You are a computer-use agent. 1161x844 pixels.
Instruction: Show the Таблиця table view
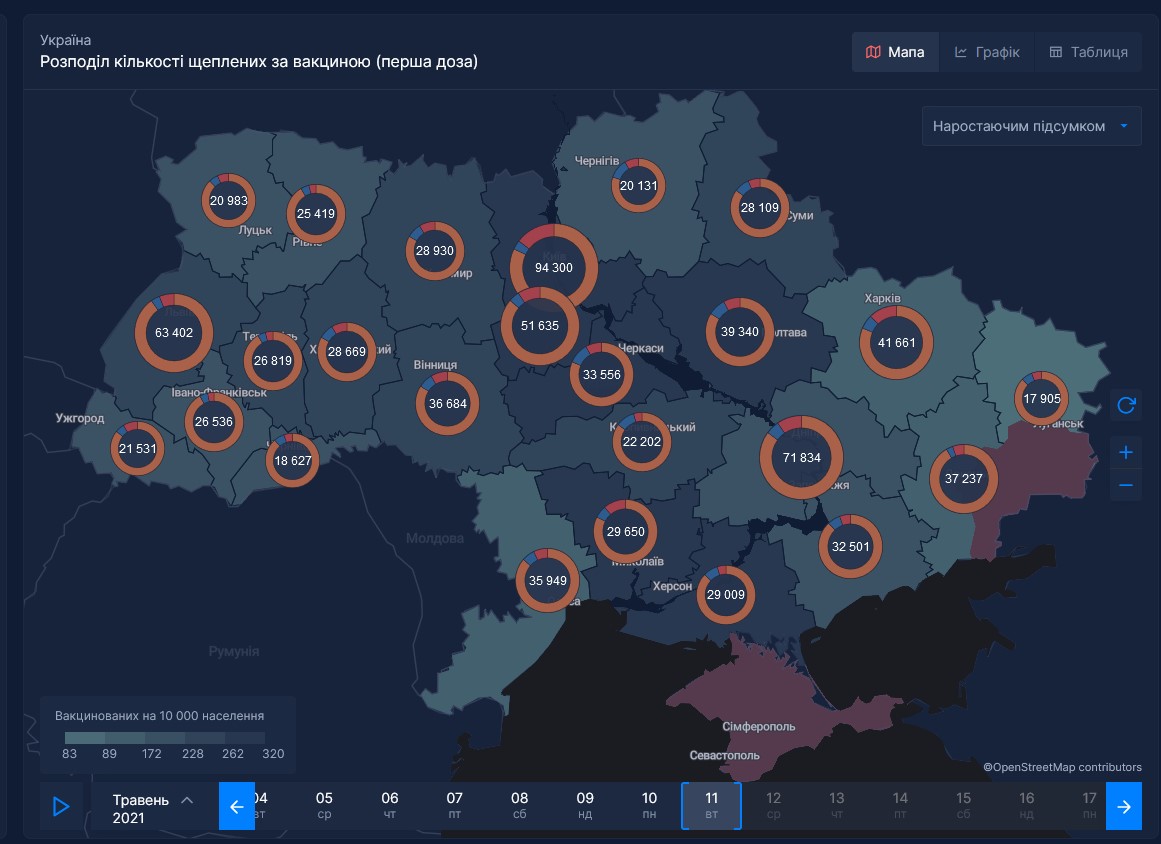[1088, 52]
